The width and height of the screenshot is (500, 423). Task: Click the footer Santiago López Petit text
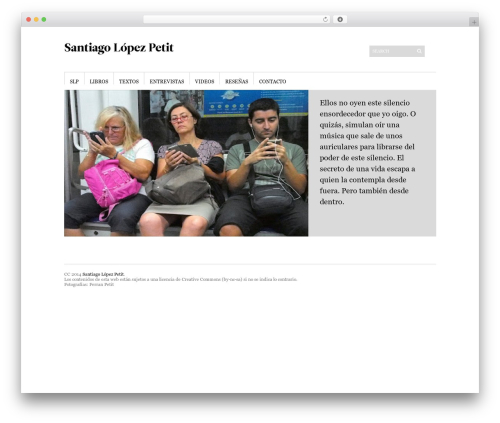[x=103, y=274]
